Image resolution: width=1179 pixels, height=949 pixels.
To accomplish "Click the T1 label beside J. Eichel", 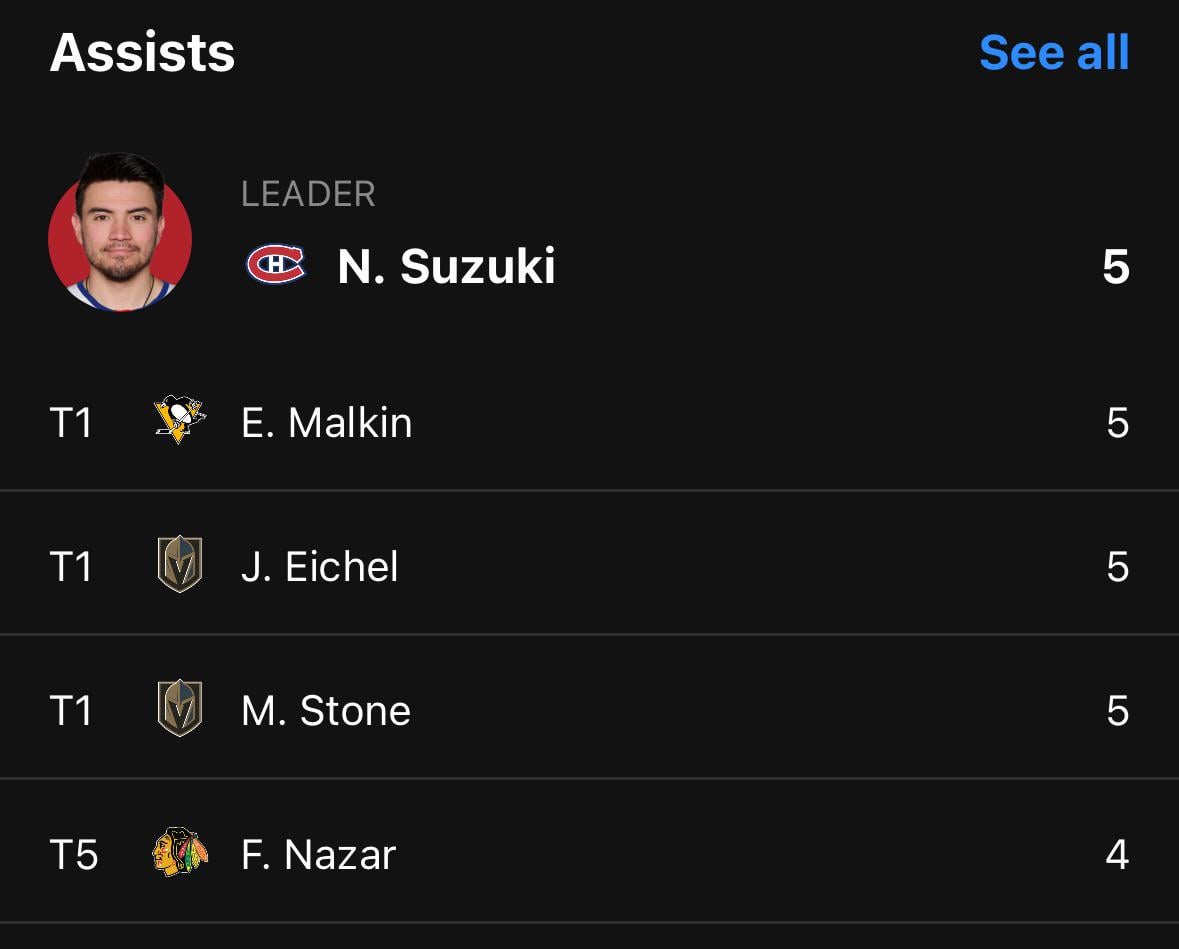I will point(71,566).
